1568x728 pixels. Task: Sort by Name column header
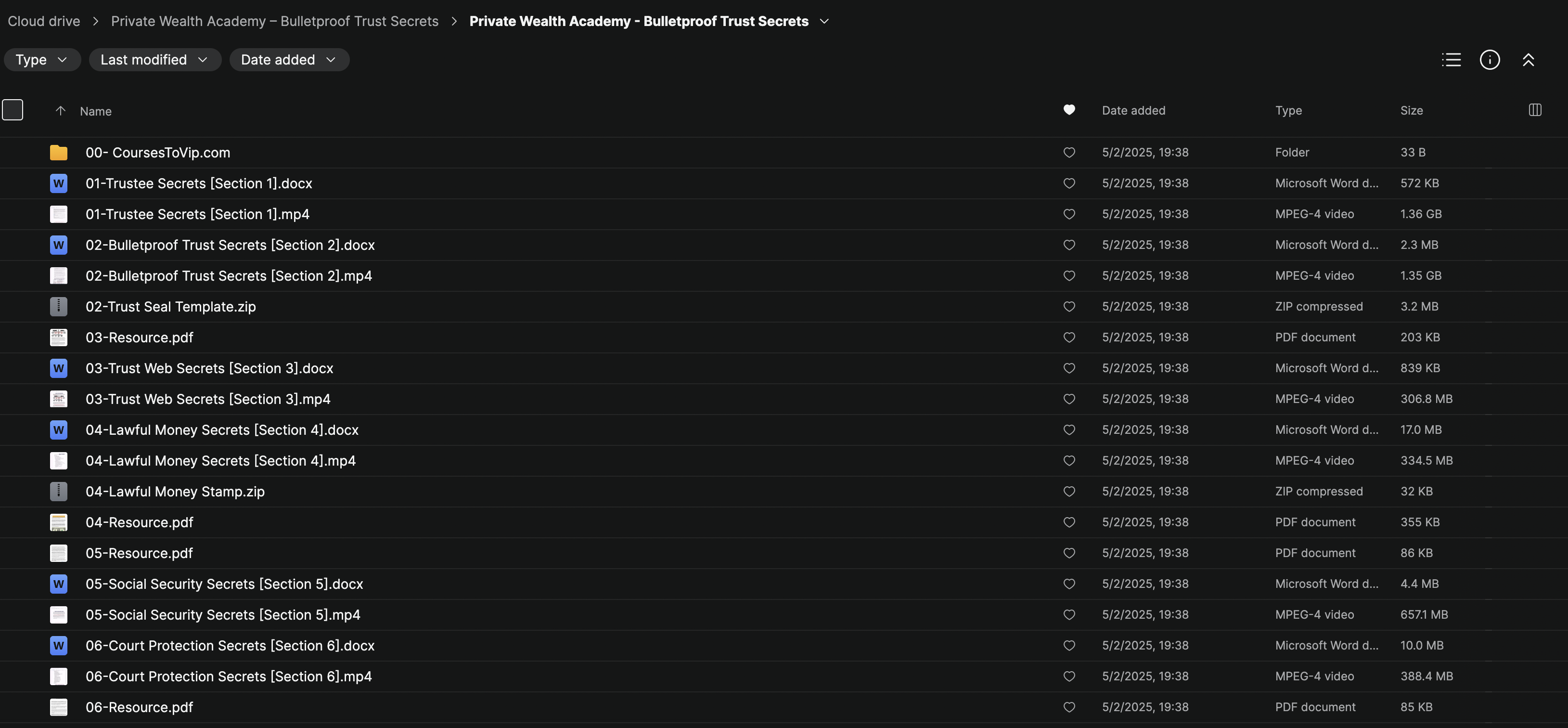tap(96, 111)
